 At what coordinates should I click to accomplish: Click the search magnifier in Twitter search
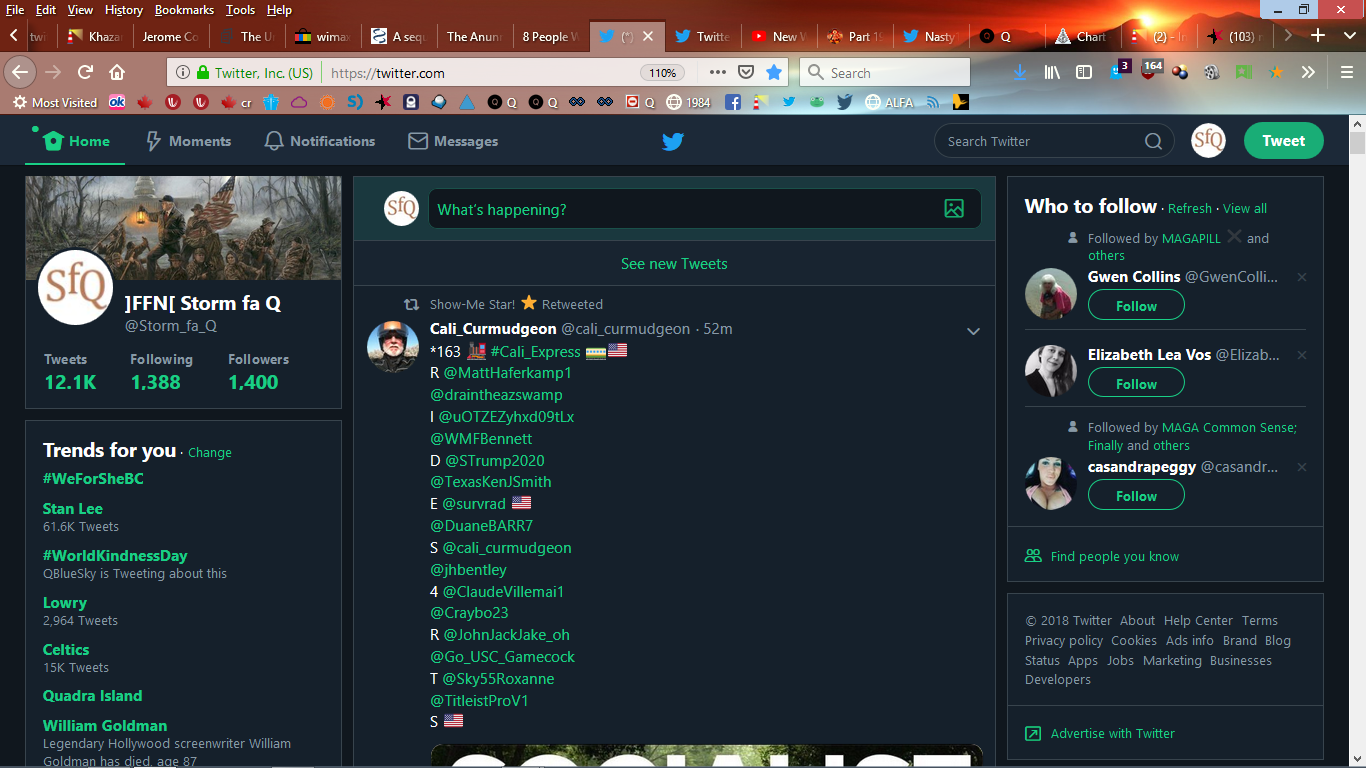tap(1153, 141)
